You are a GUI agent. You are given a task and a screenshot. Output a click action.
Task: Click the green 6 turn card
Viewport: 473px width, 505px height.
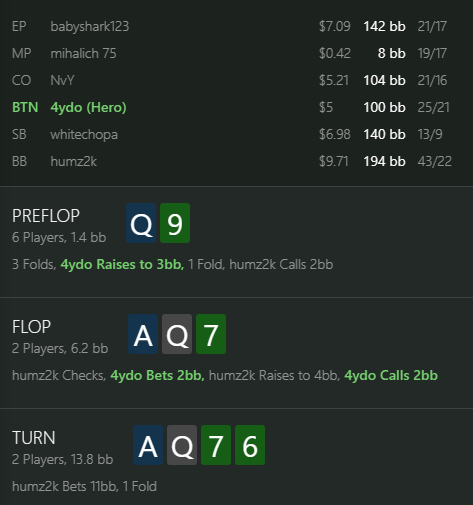250,445
